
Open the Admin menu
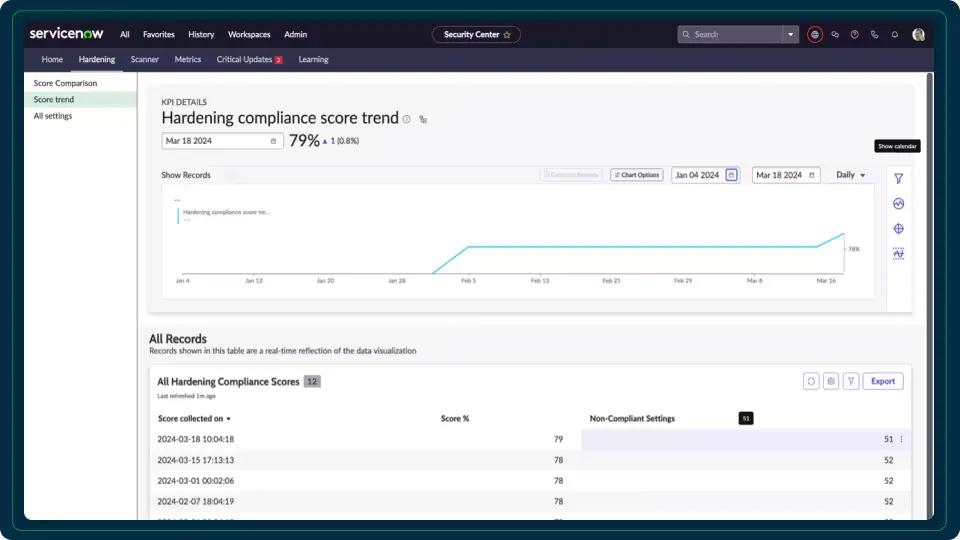[x=295, y=35]
